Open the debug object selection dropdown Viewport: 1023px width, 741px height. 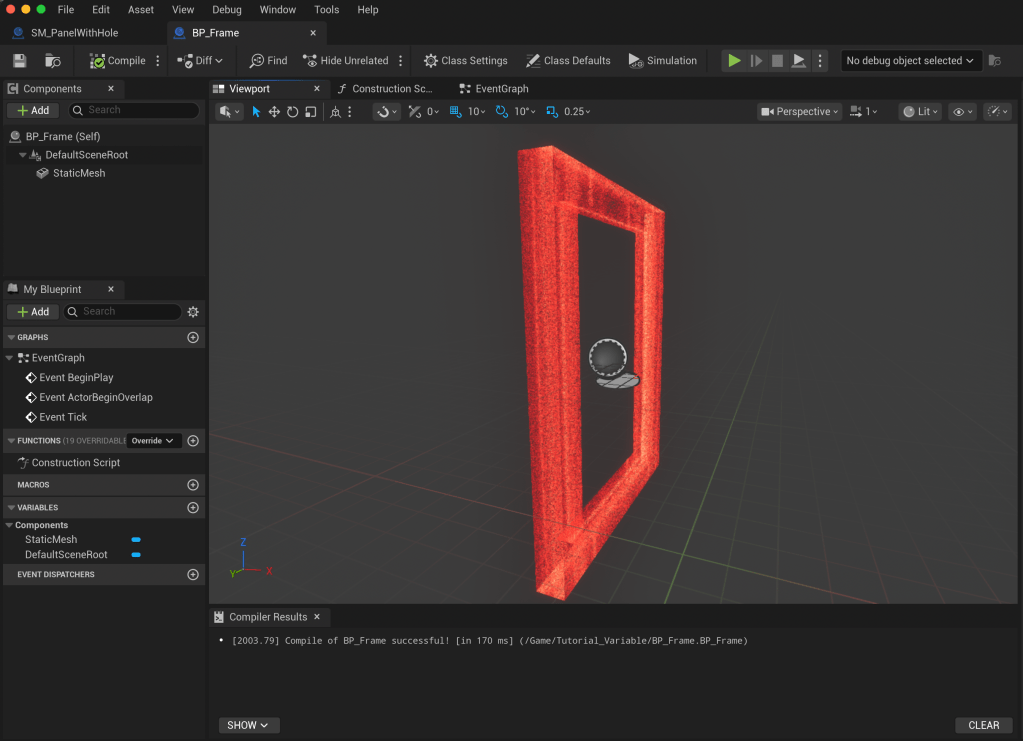point(909,61)
